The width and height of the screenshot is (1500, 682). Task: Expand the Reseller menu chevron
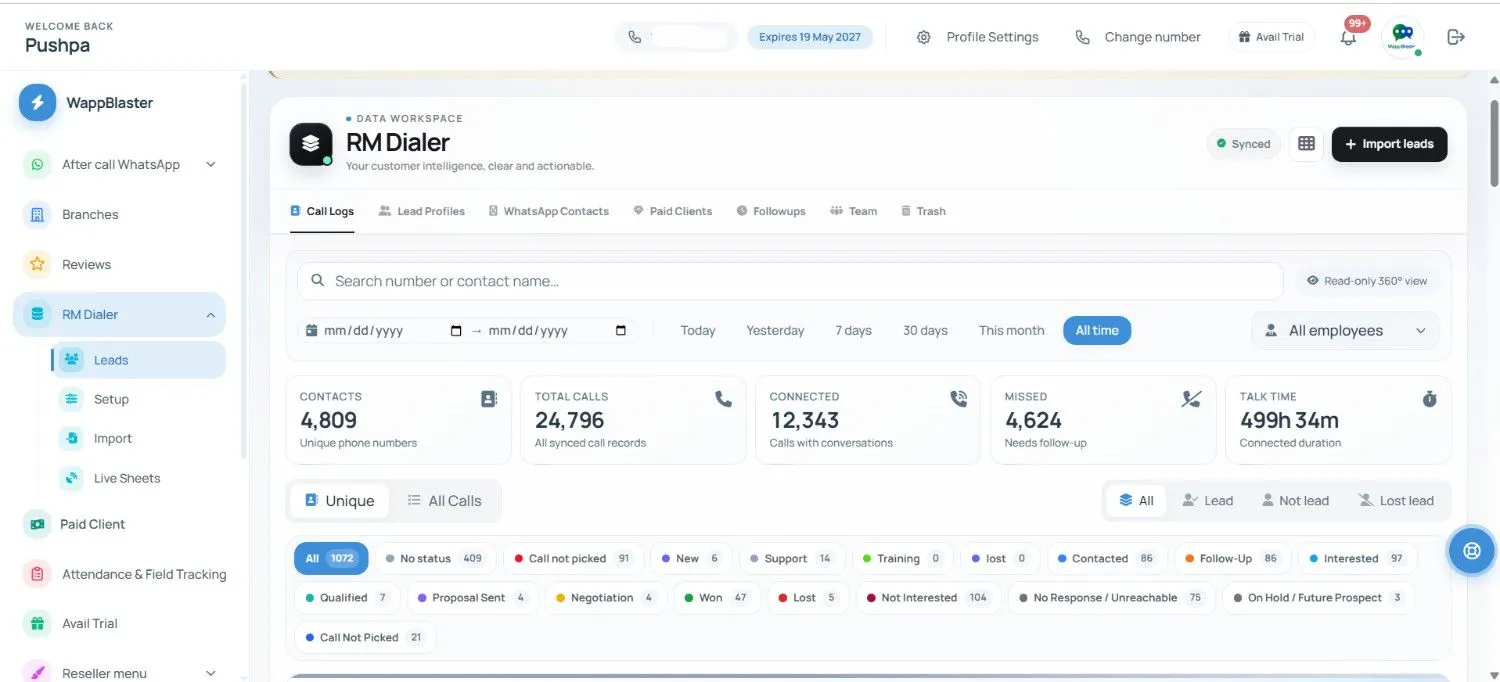211,673
